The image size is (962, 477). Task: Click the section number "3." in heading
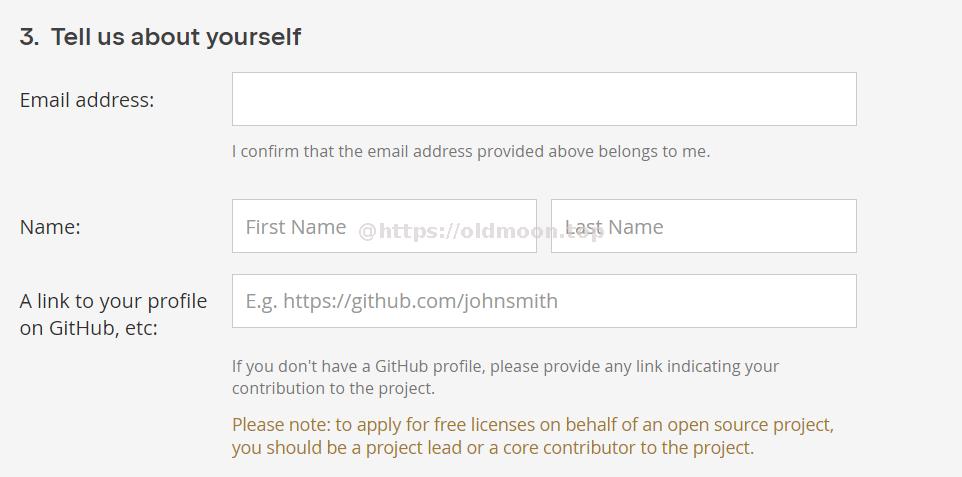pos(29,37)
